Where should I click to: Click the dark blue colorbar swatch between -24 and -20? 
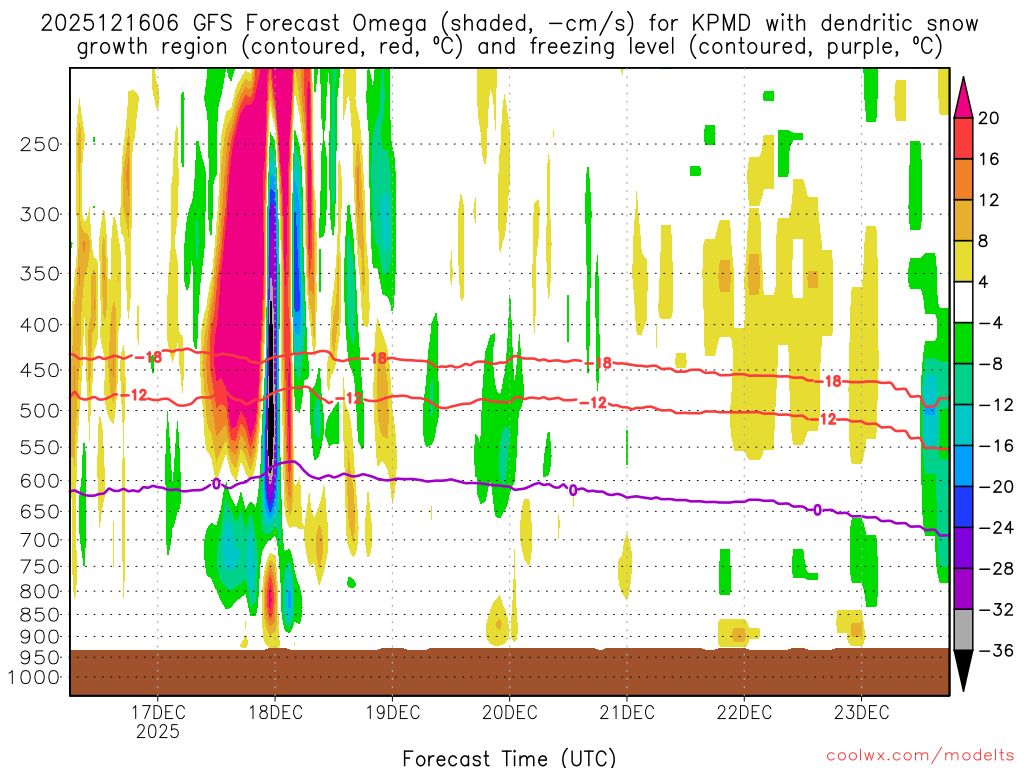(x=963, y=507)
